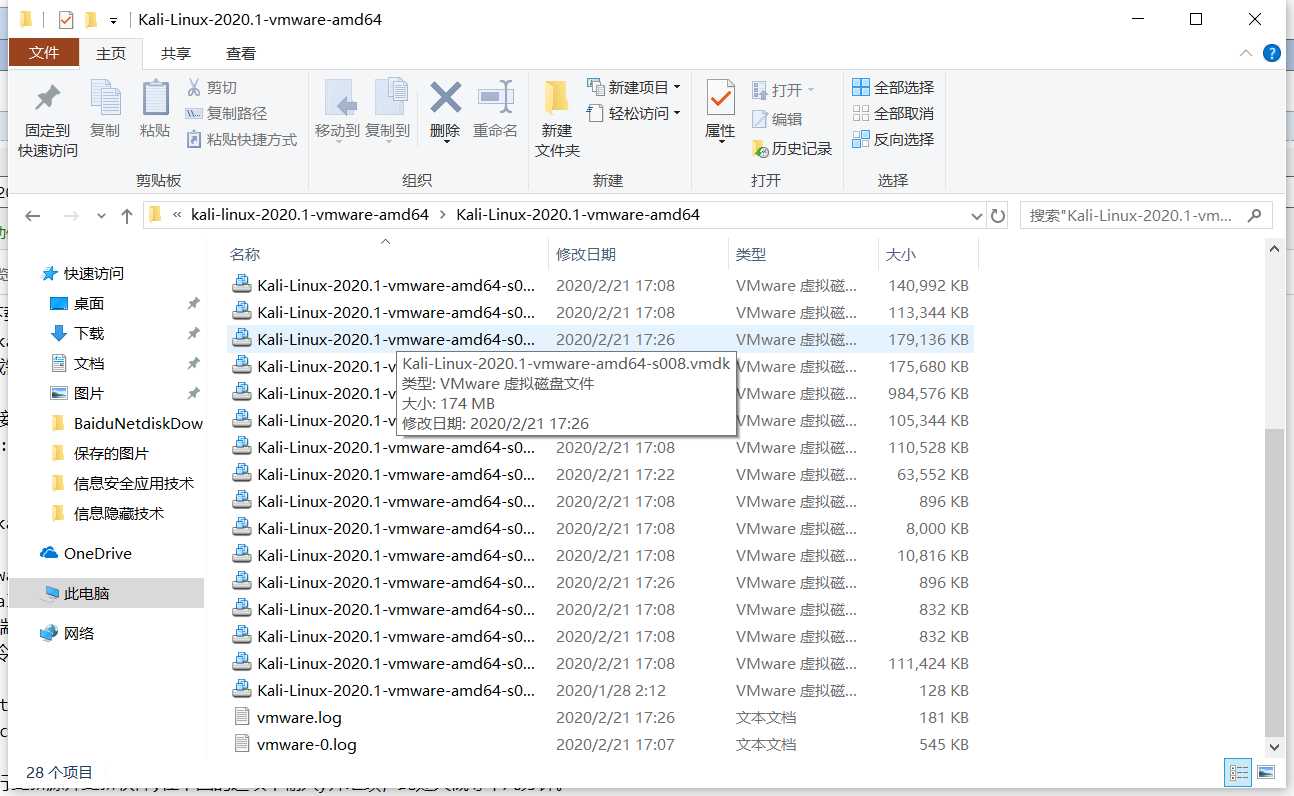The width and height of the screenshot is (1294, 796).
Task: Open History (历史记录) in ribbon
Action: point(792,148)
